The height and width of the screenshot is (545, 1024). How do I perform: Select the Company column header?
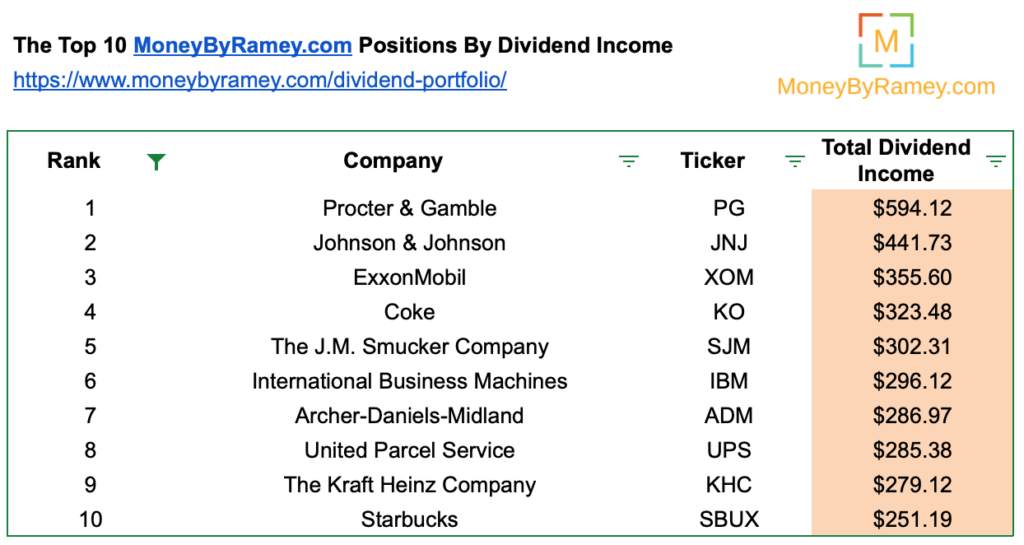coord(393,161)
